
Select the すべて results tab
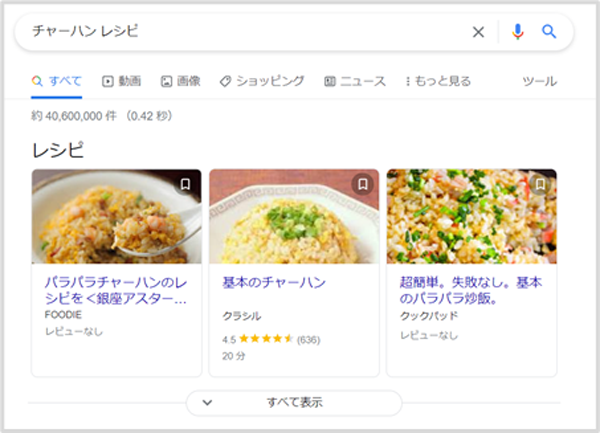pyautogui.click(x=57, y=81)
